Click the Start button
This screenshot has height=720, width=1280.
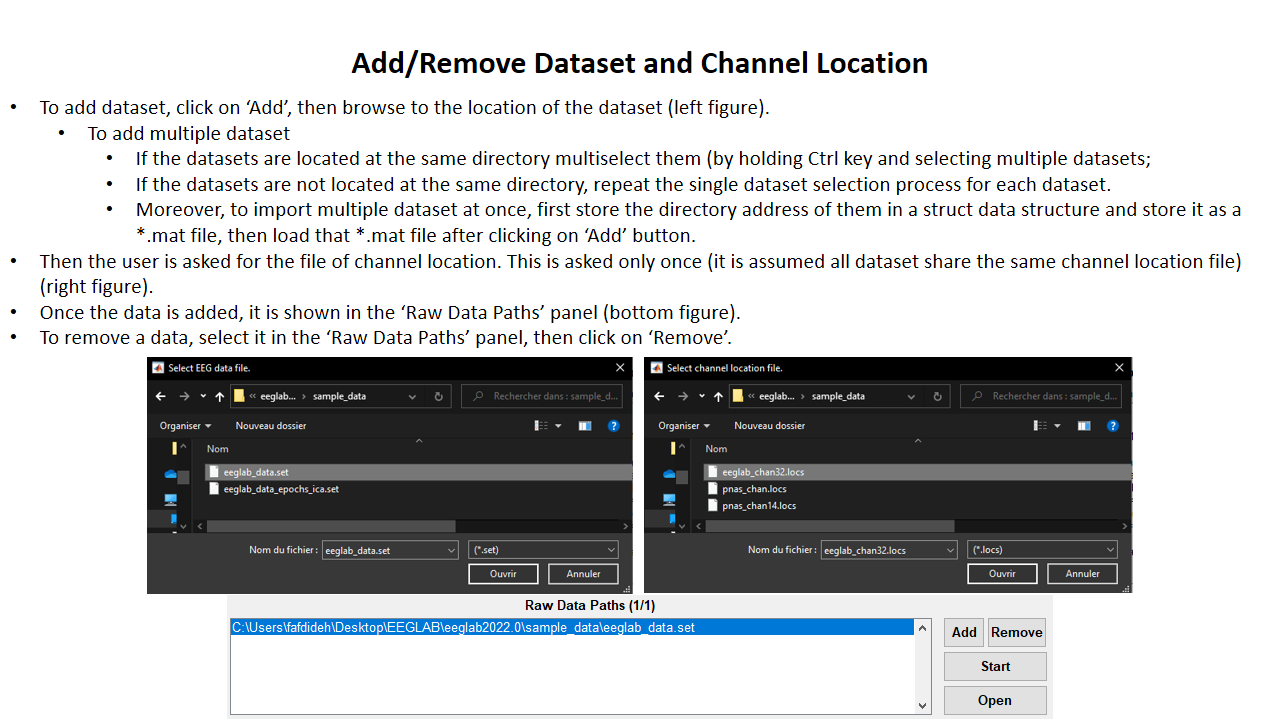995,666
